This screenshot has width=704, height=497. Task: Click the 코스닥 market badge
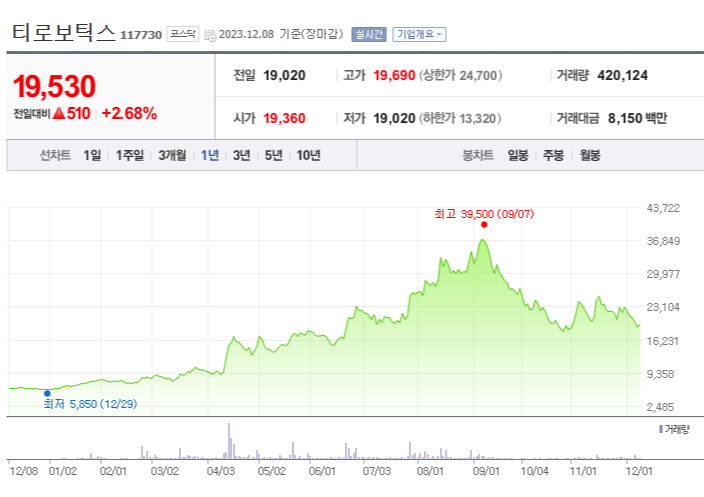click(183, 34)
